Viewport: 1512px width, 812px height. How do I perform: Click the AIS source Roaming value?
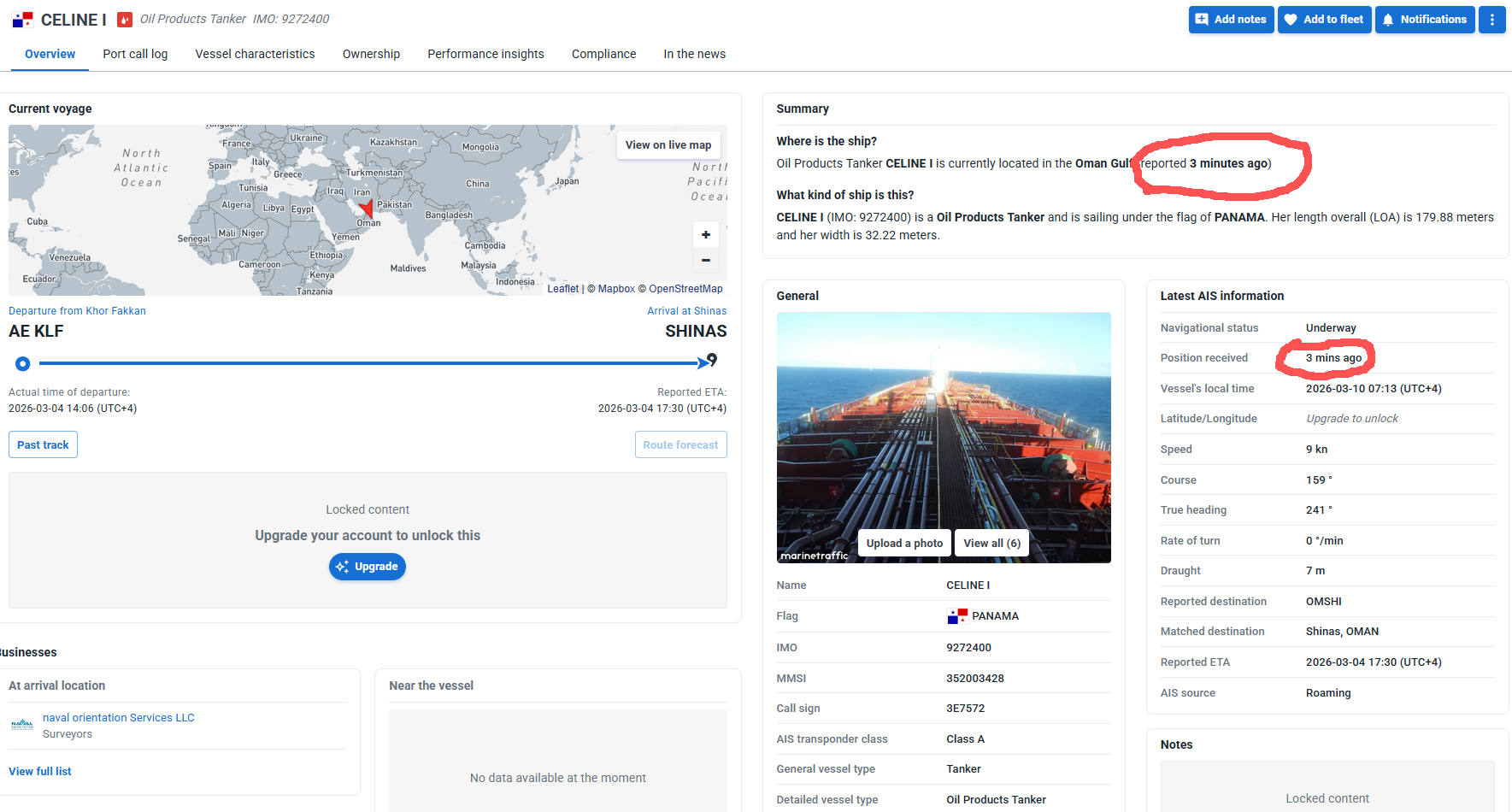[x=1328, y=693]
